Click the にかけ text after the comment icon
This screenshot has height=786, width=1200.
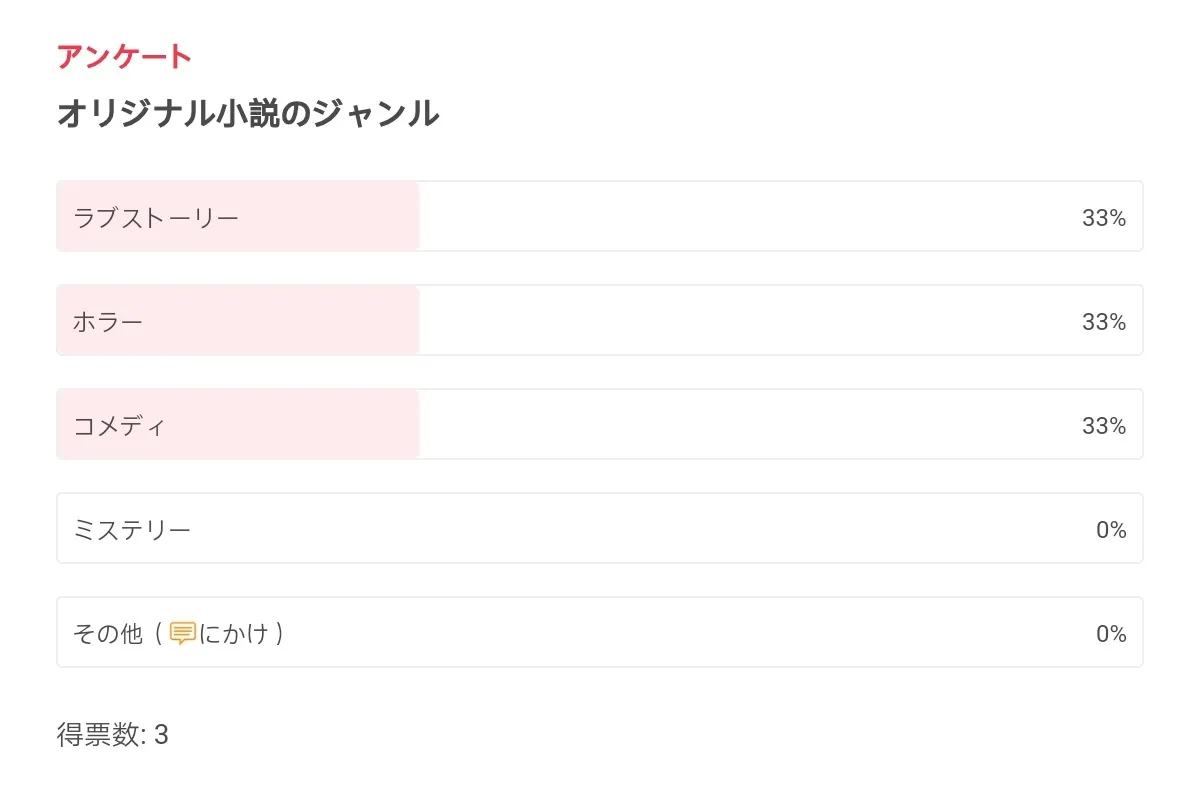point(234,633)
